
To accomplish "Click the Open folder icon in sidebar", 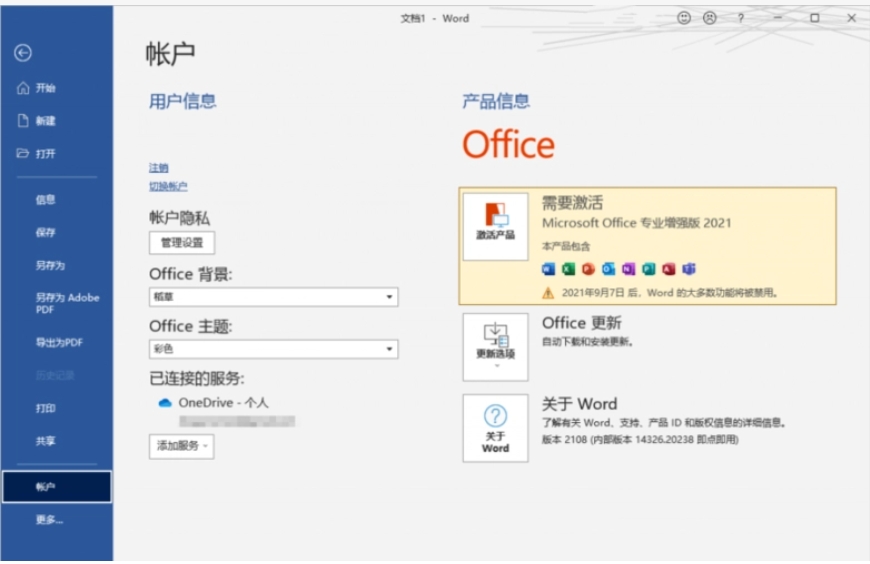I will click(x=23, y=153).
